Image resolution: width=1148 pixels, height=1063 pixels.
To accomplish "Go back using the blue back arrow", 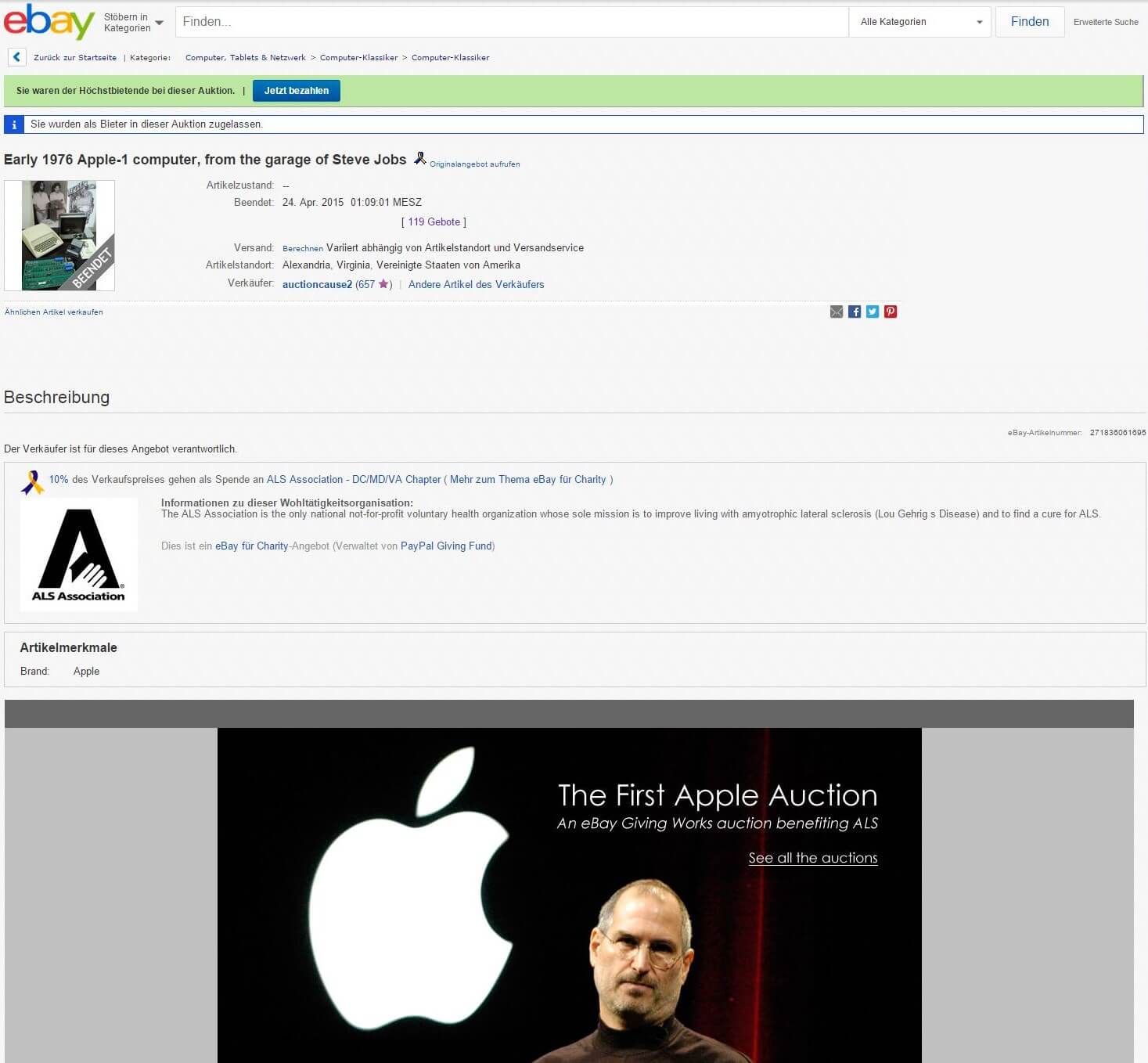I will point(16,57).
